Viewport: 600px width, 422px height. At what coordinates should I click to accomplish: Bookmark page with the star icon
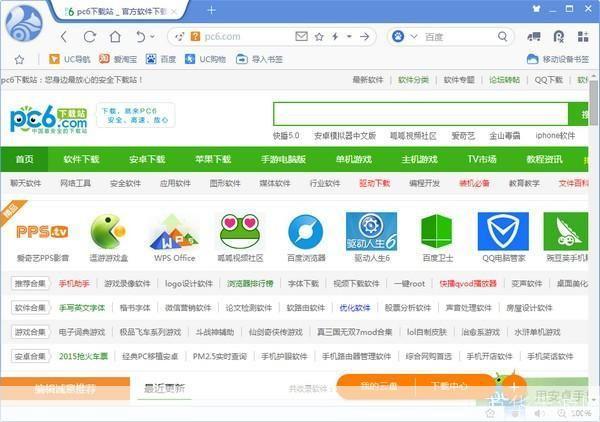319,37
